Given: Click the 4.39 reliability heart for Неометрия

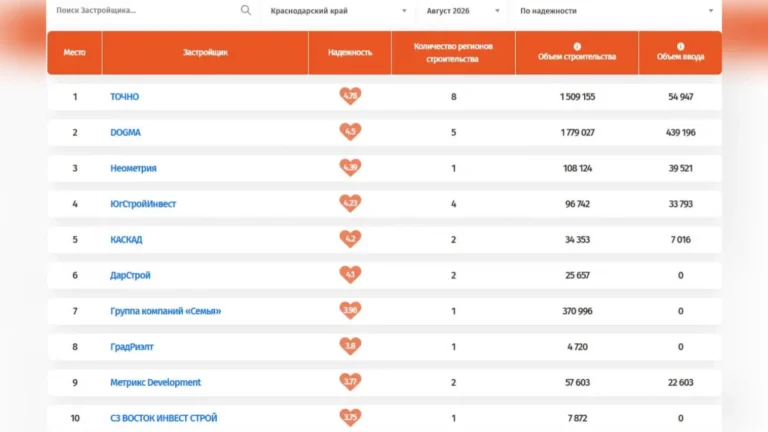Looking at the screenshot, I should click(x=350, y=167).
